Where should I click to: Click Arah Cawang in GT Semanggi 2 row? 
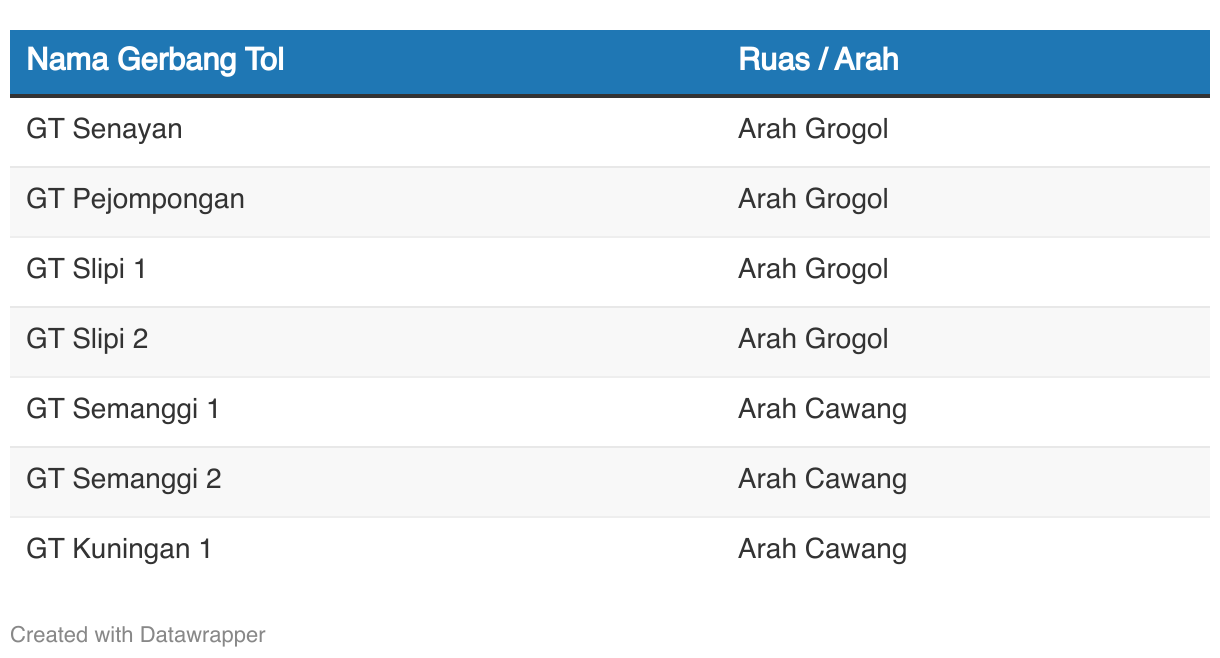[822, 480]
